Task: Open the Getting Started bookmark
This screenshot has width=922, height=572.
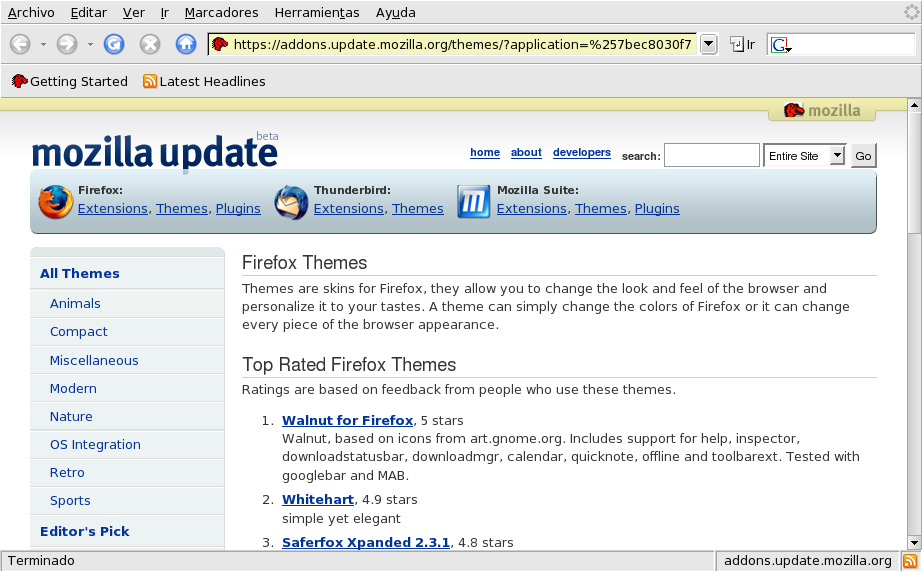Action: point(70,82)
